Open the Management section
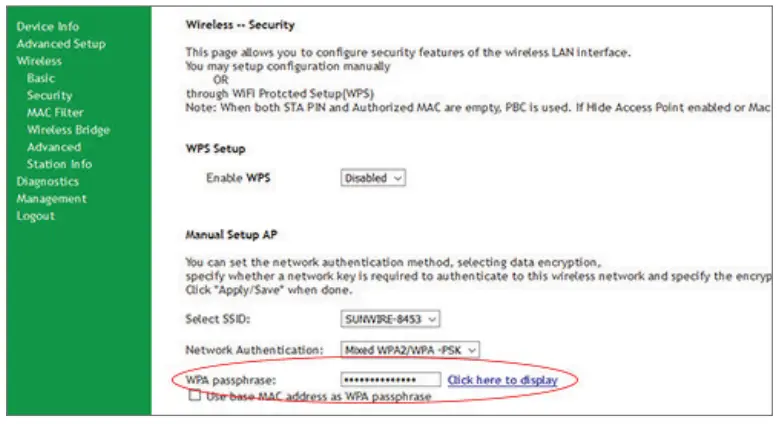The height and width of the screenshot is (424, 777). click(51, 198)
